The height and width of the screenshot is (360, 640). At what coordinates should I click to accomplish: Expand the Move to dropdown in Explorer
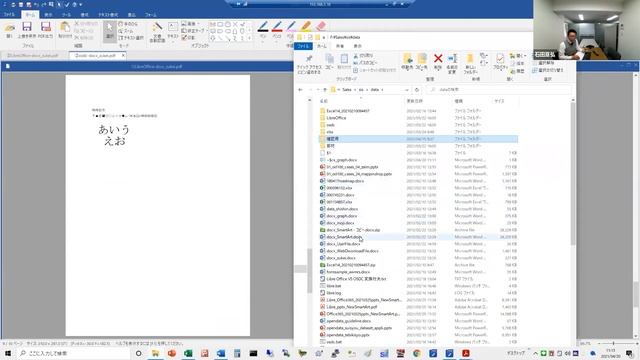click(407, 69)
